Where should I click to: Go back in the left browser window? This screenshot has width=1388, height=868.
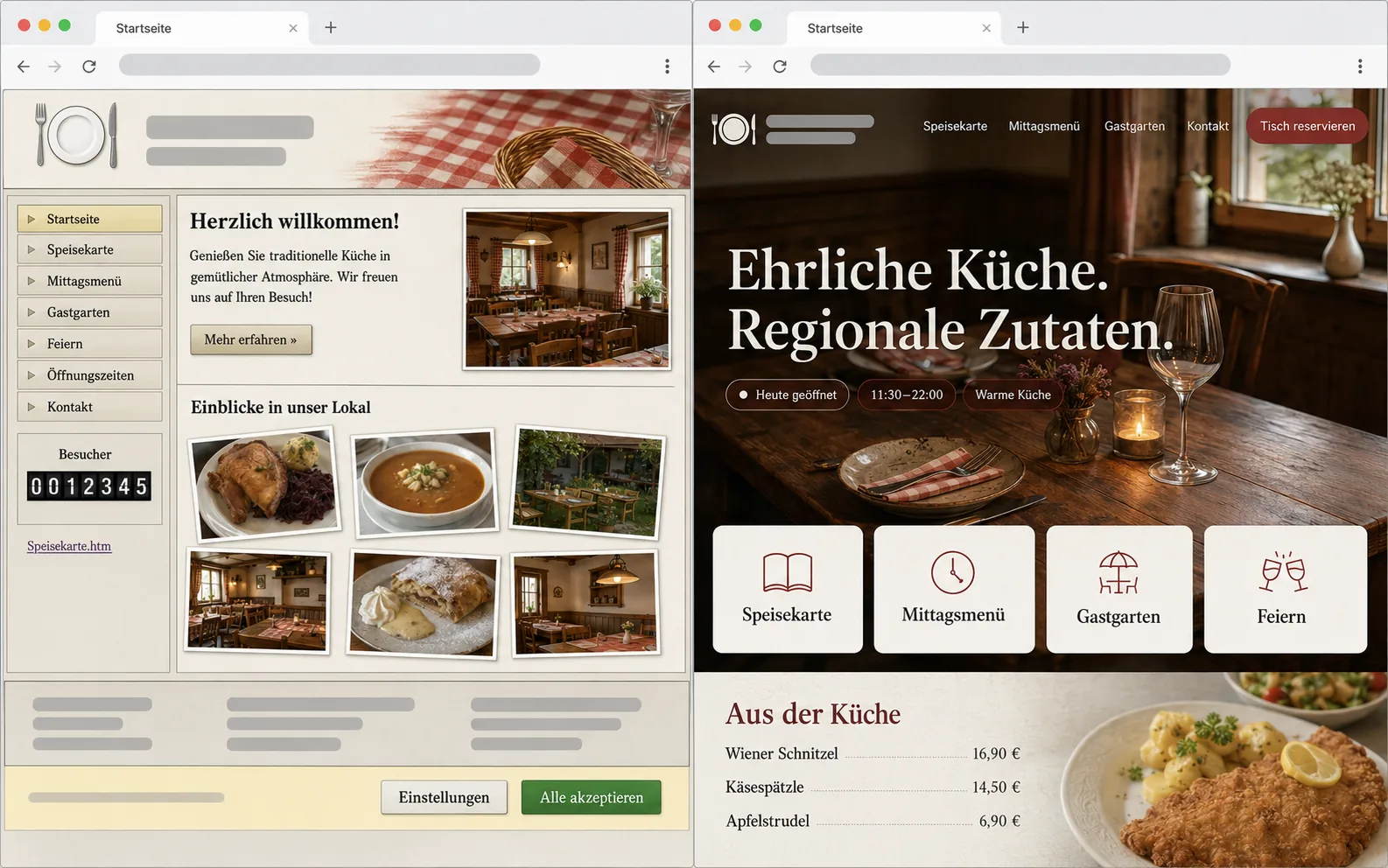(24, 66)
